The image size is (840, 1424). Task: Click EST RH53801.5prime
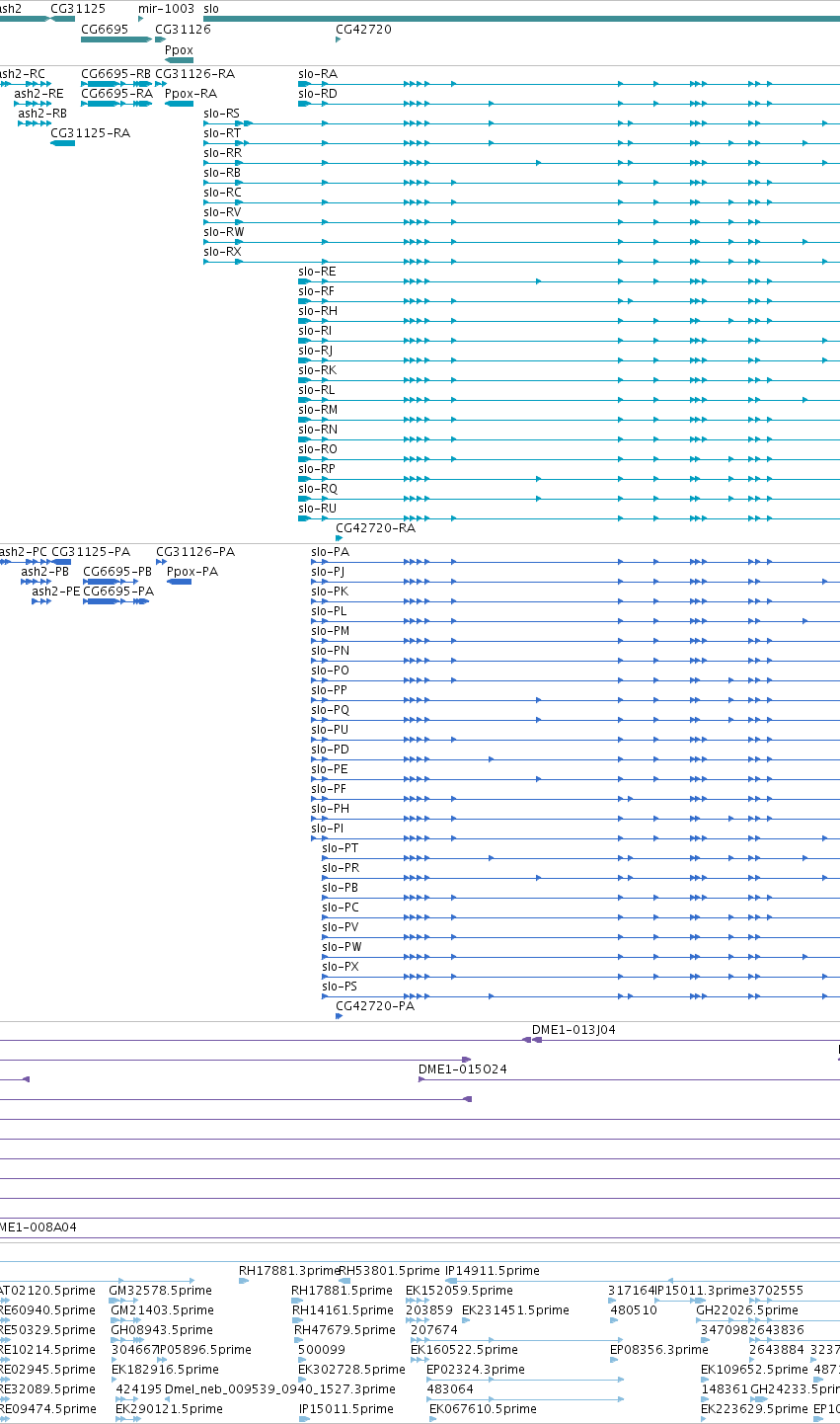tap(389, 1271)
